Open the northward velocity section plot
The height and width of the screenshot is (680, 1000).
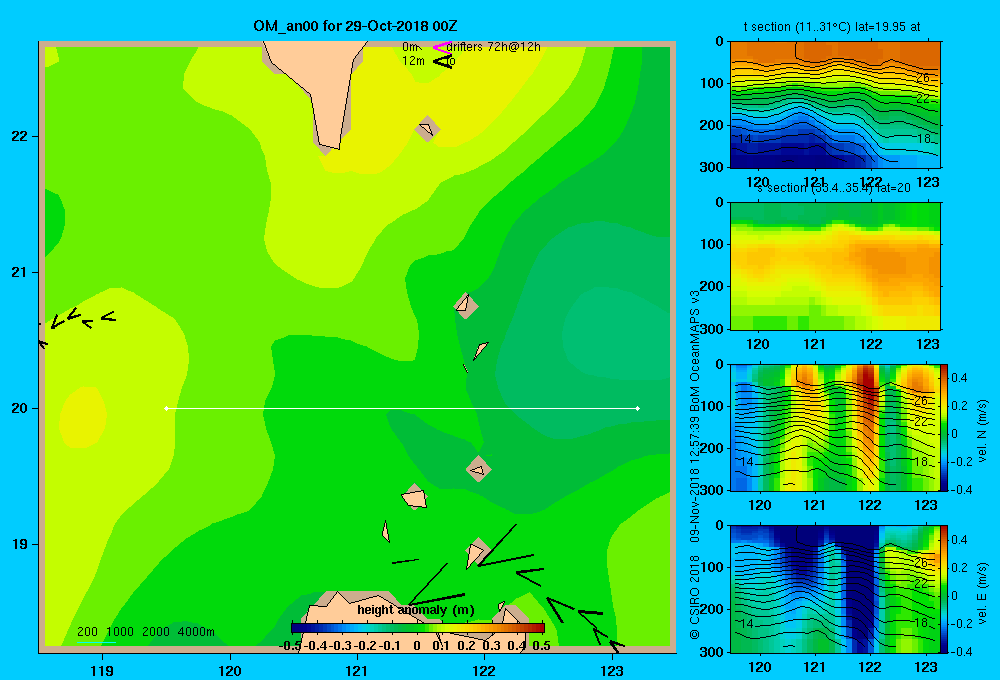pos(835,427)
